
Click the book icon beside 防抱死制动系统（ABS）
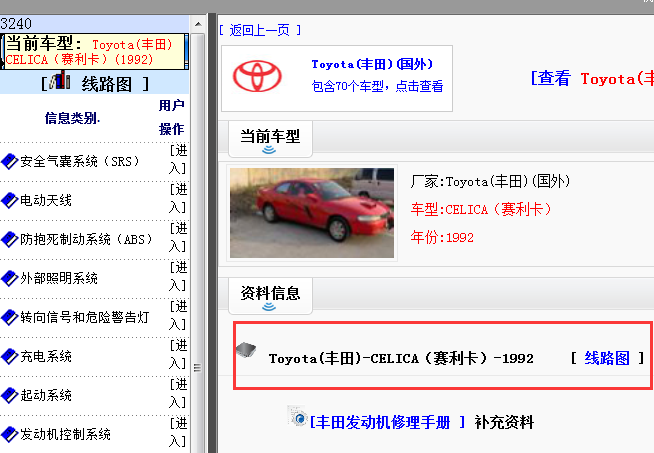[x=9, y=239]
